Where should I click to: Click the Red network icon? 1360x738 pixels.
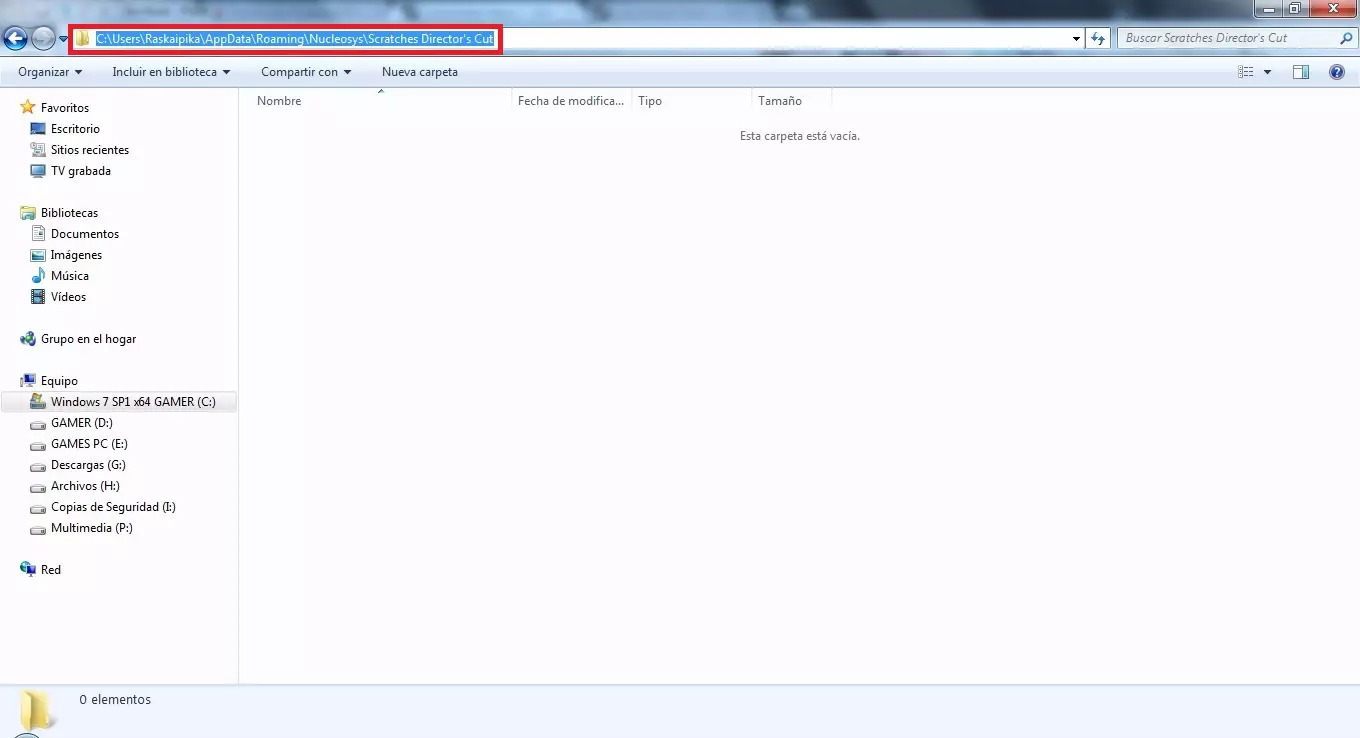tap(28, 570)
